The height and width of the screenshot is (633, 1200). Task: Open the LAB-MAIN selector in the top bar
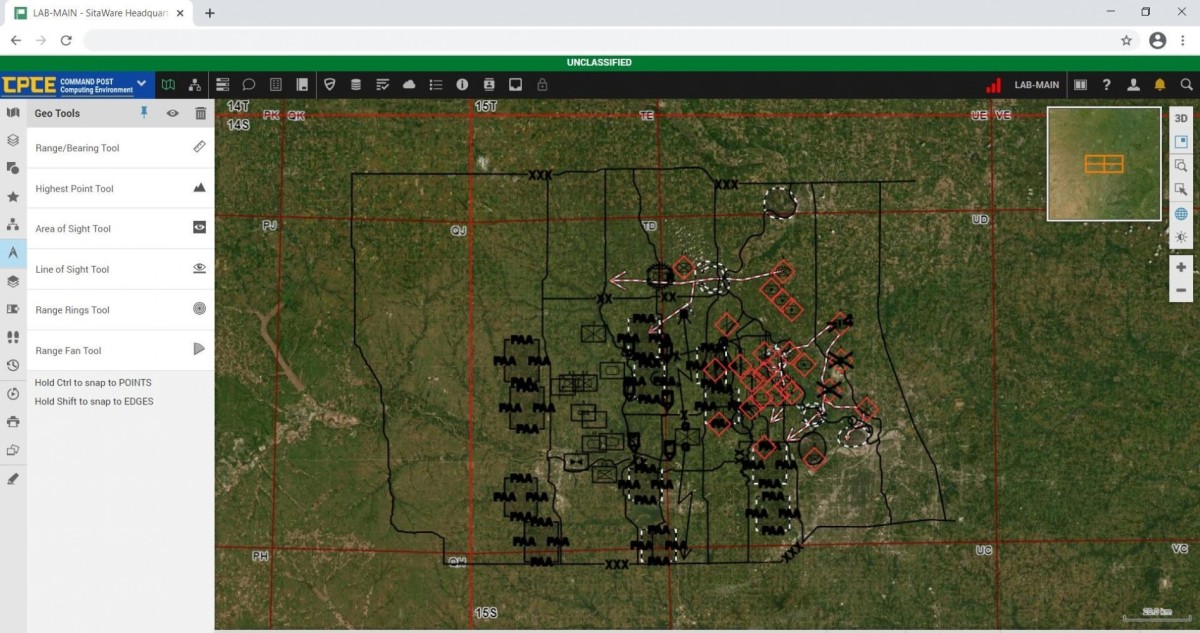(1036, 84)
